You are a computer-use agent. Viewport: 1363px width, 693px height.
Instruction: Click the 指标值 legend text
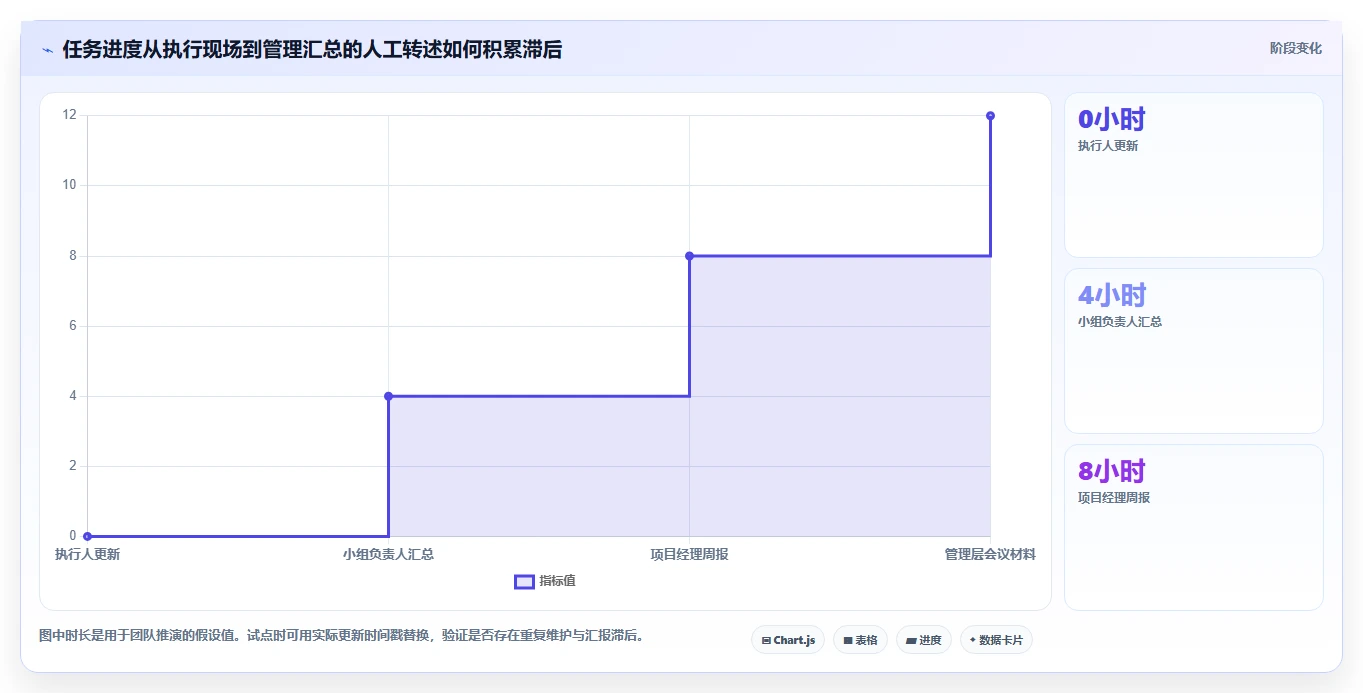(557, 581)
